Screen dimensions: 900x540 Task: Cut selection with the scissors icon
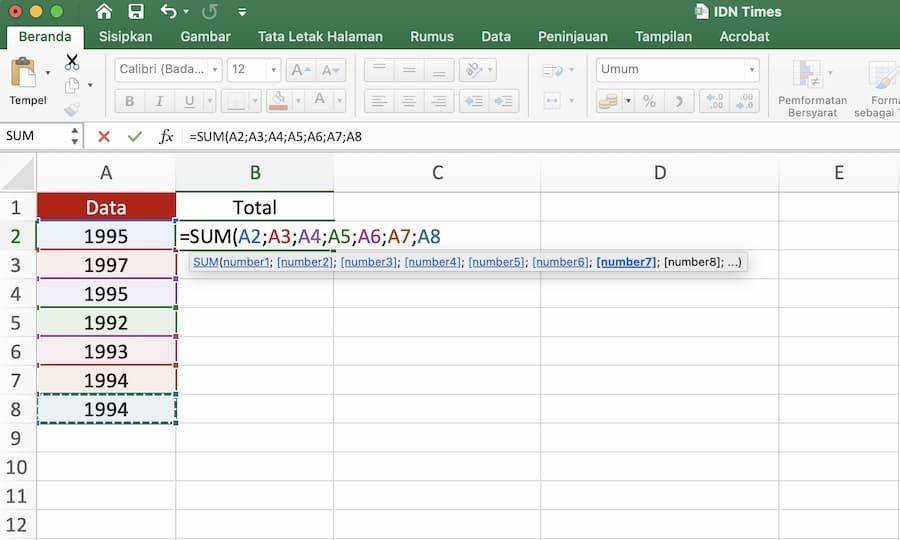pyautogui.click(x=72, y=61)
